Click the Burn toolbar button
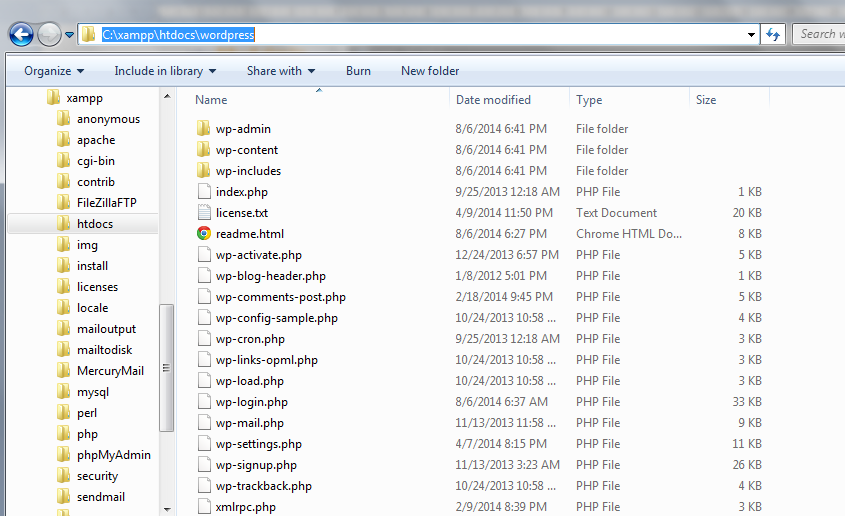845x516 pixels. coord(358,71)
